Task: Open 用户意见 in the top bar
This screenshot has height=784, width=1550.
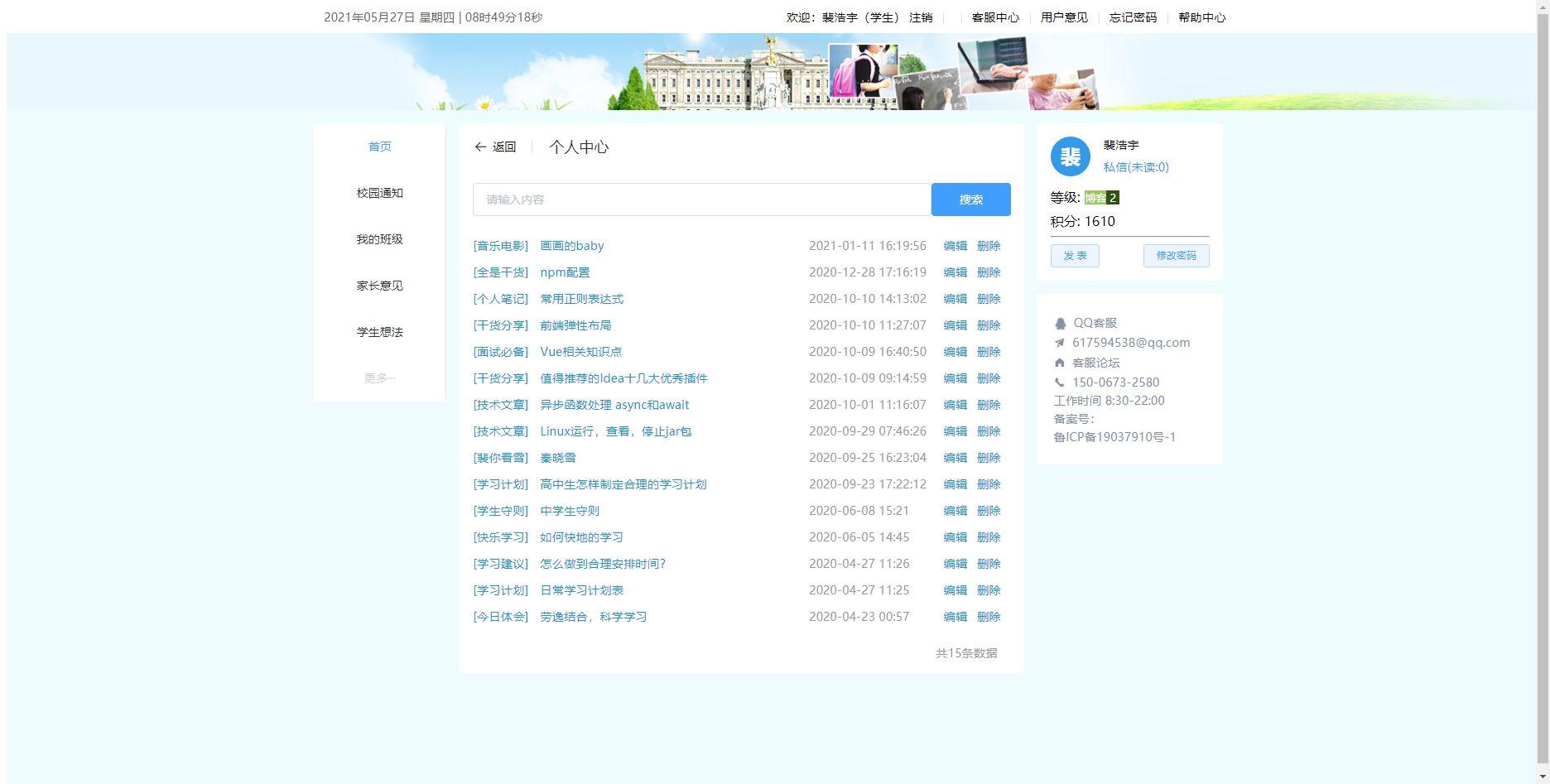Action: [1064, 17]
